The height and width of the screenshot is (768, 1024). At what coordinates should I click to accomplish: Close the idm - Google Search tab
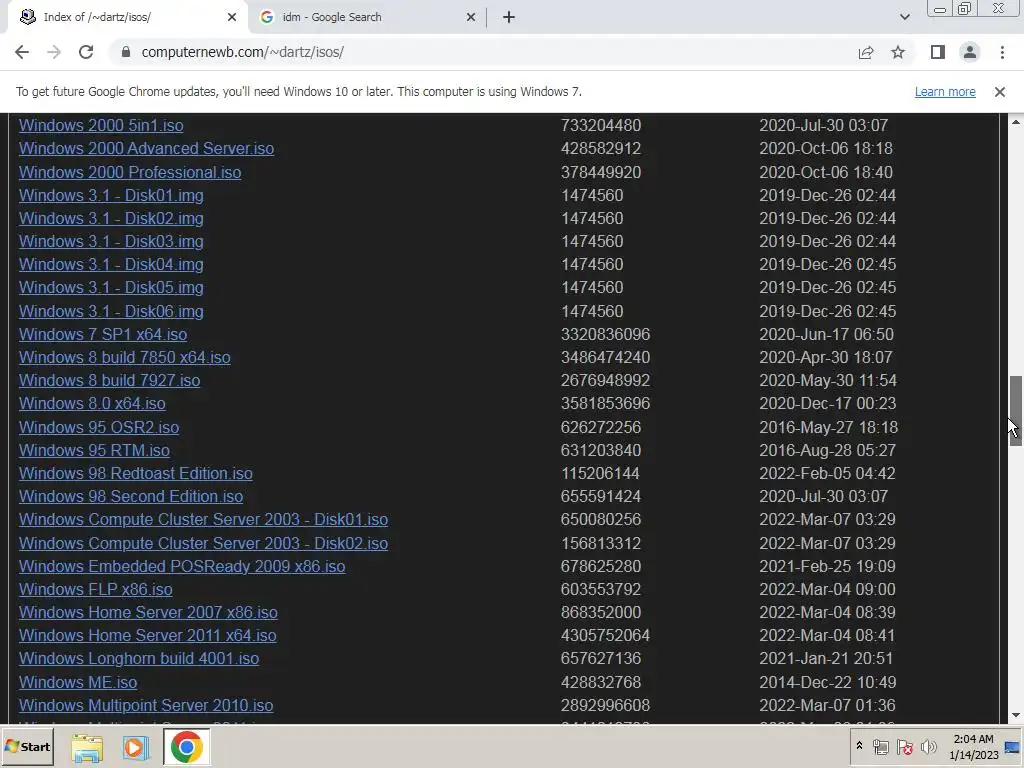point(471,17)
